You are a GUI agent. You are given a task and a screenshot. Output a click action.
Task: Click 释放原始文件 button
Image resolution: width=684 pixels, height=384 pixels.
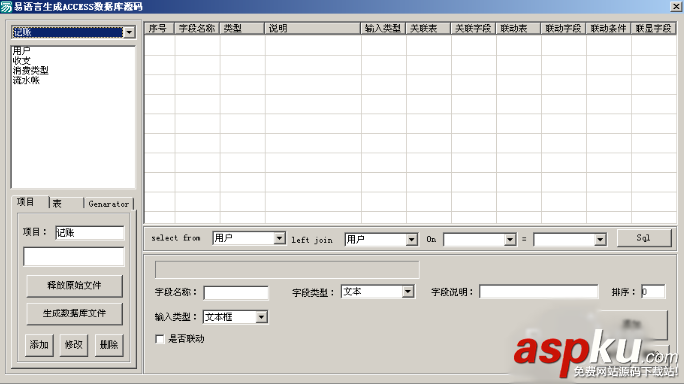point(74,286)
